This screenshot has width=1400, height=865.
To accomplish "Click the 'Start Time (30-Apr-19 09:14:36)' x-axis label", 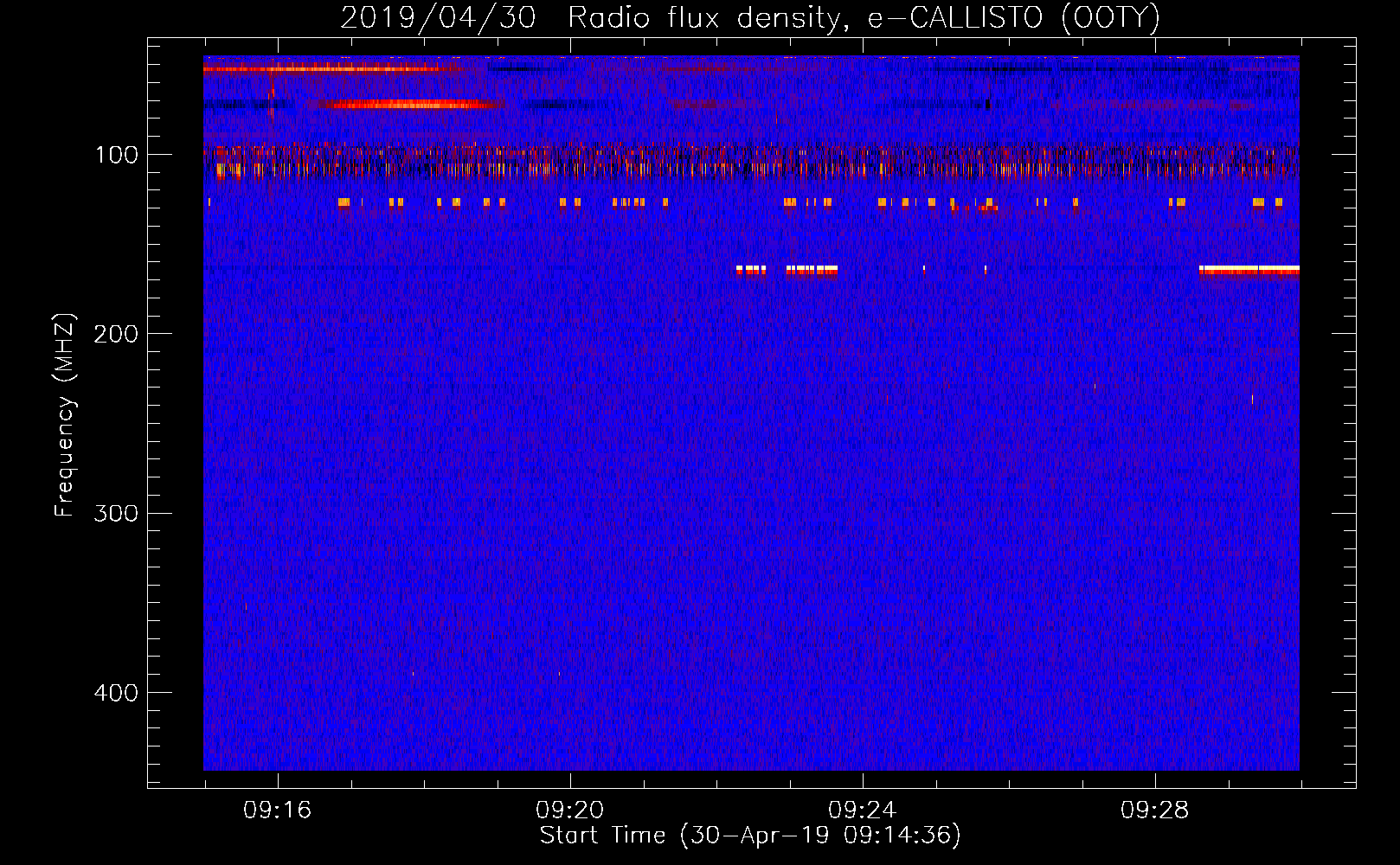I will coord(750,836).
